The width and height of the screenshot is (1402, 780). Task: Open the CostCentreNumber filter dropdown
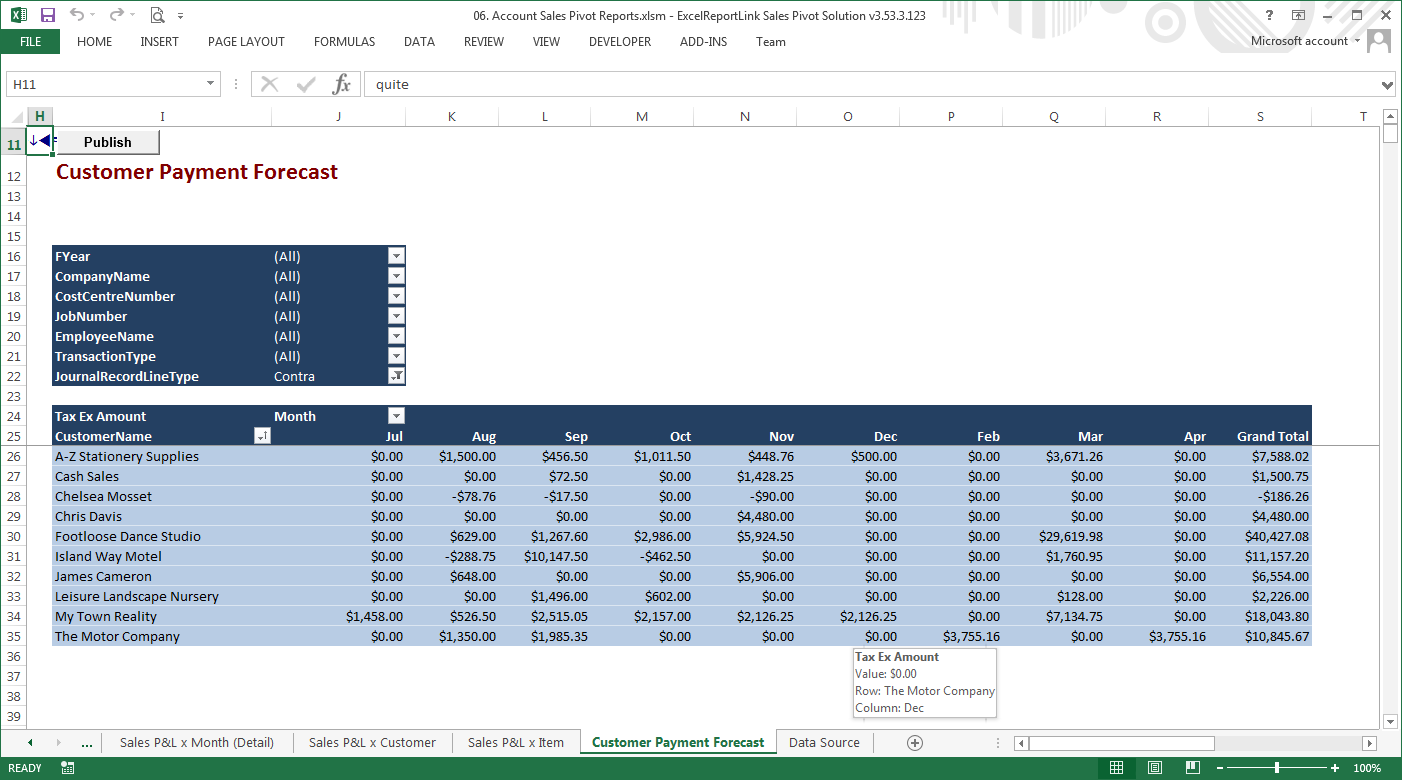(396, 296)
